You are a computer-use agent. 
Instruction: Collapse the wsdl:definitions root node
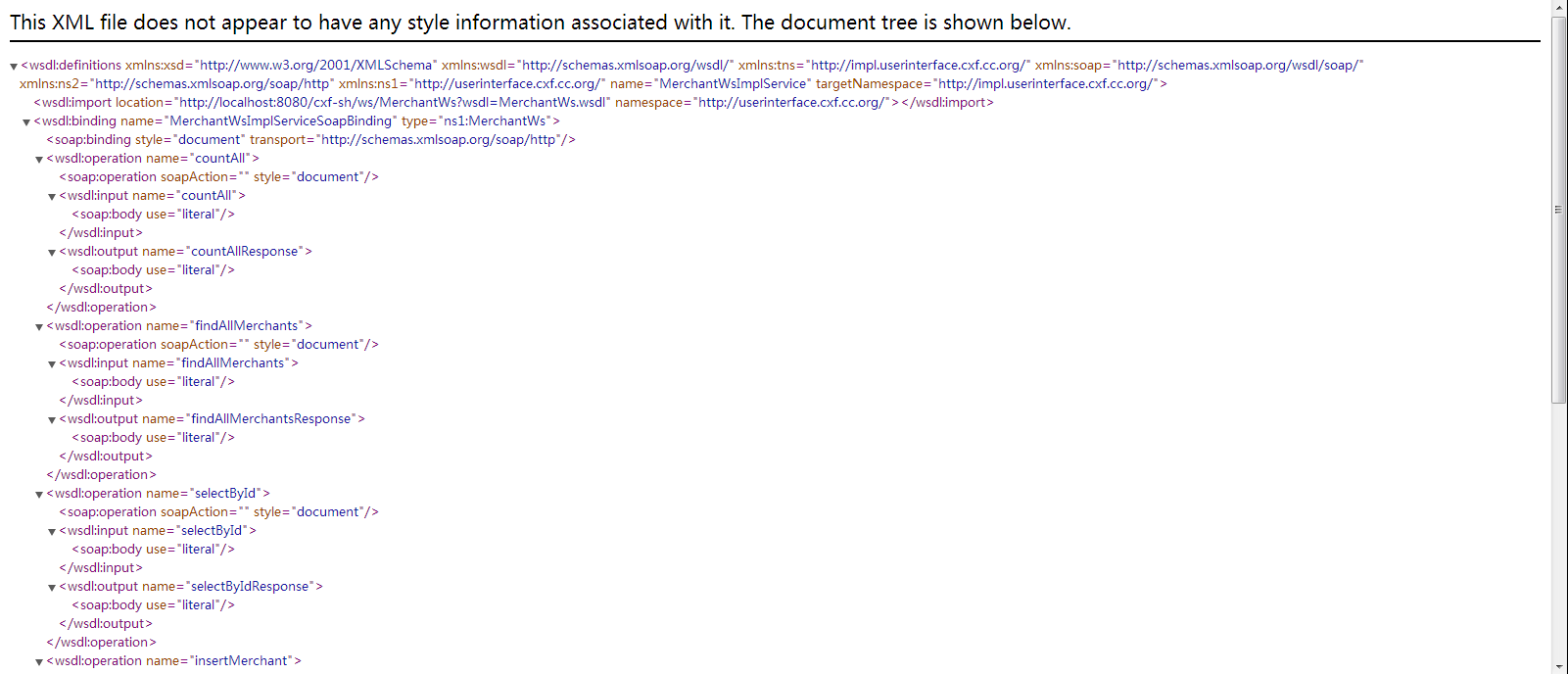click(14, 67)
